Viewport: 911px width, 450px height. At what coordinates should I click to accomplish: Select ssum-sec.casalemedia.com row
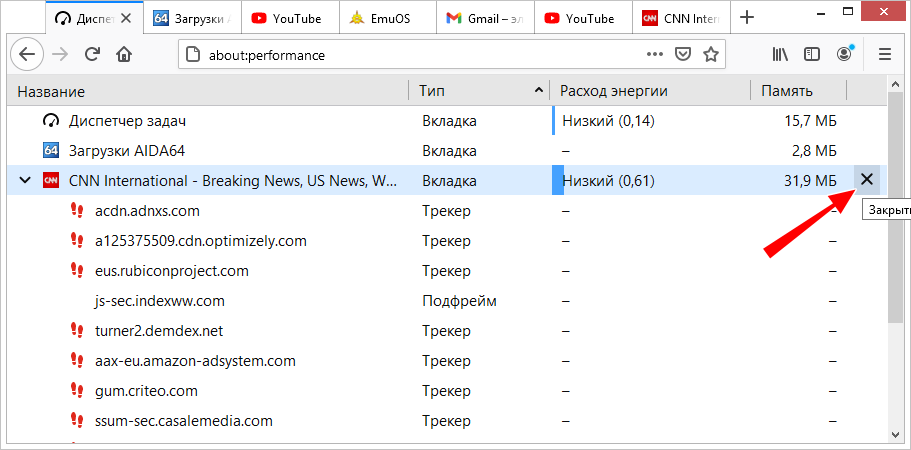447,420
